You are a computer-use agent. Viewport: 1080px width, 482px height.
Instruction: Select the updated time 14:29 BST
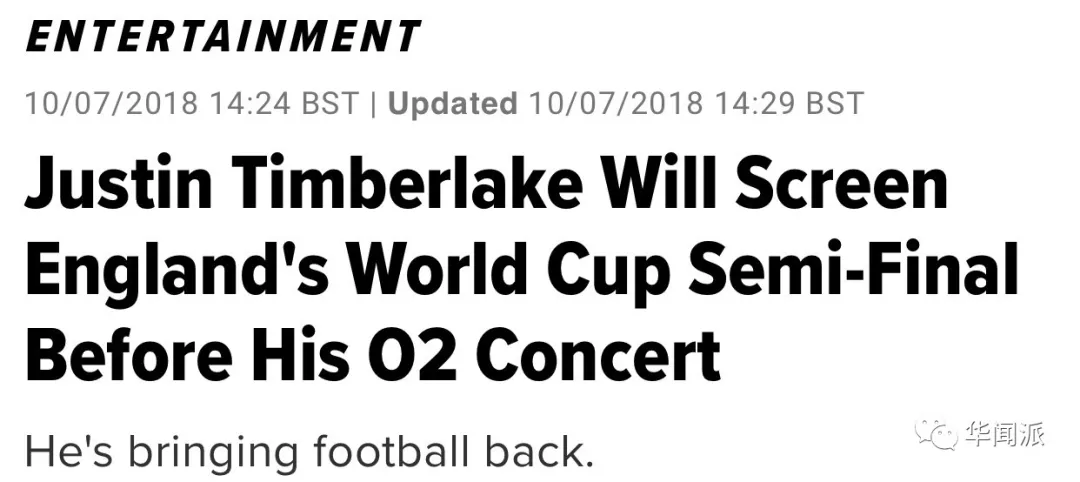point(789,104)
